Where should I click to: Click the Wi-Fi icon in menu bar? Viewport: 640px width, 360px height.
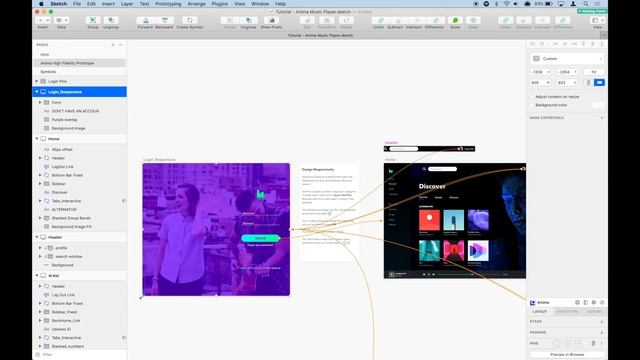(x=506, y=4)
